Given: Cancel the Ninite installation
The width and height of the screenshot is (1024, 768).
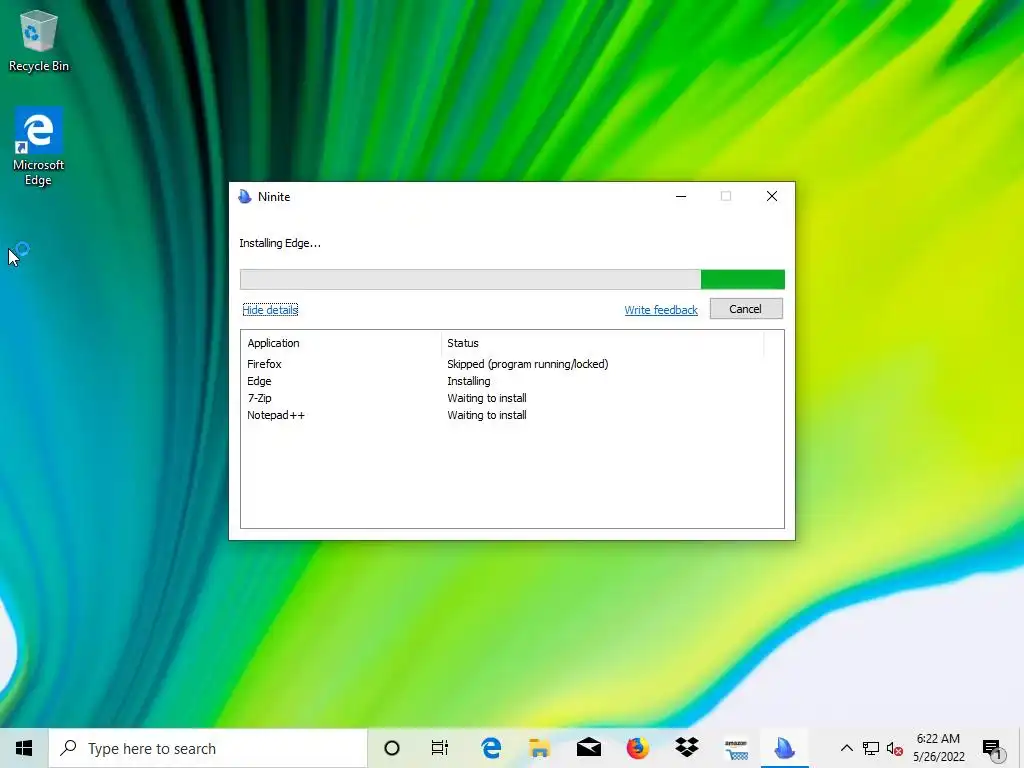Looking at the screenshot, I should [x=746, y=309].
